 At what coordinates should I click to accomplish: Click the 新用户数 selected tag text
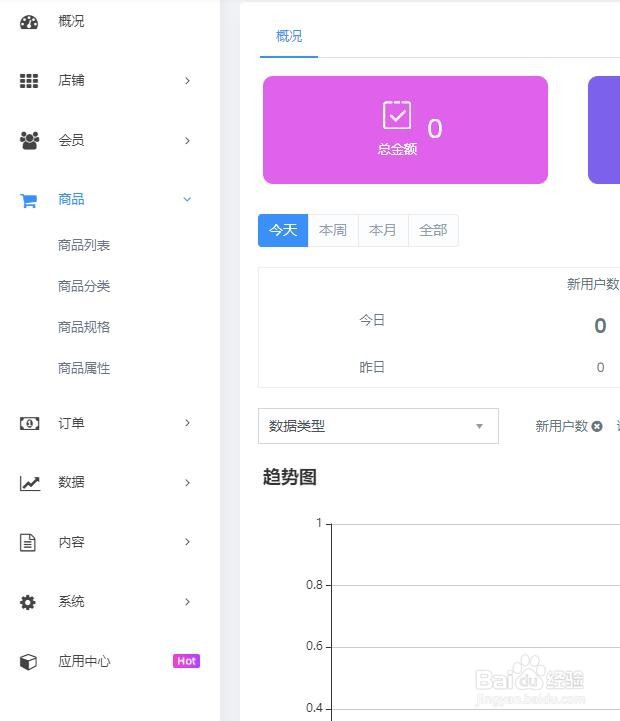tap(562, 426)
